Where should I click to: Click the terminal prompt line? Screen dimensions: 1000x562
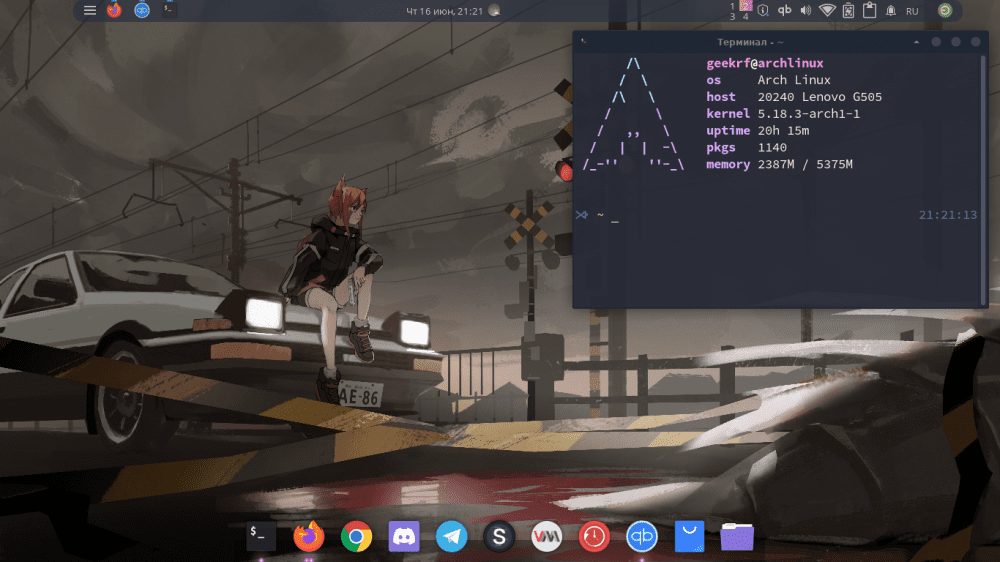point(776,215)
